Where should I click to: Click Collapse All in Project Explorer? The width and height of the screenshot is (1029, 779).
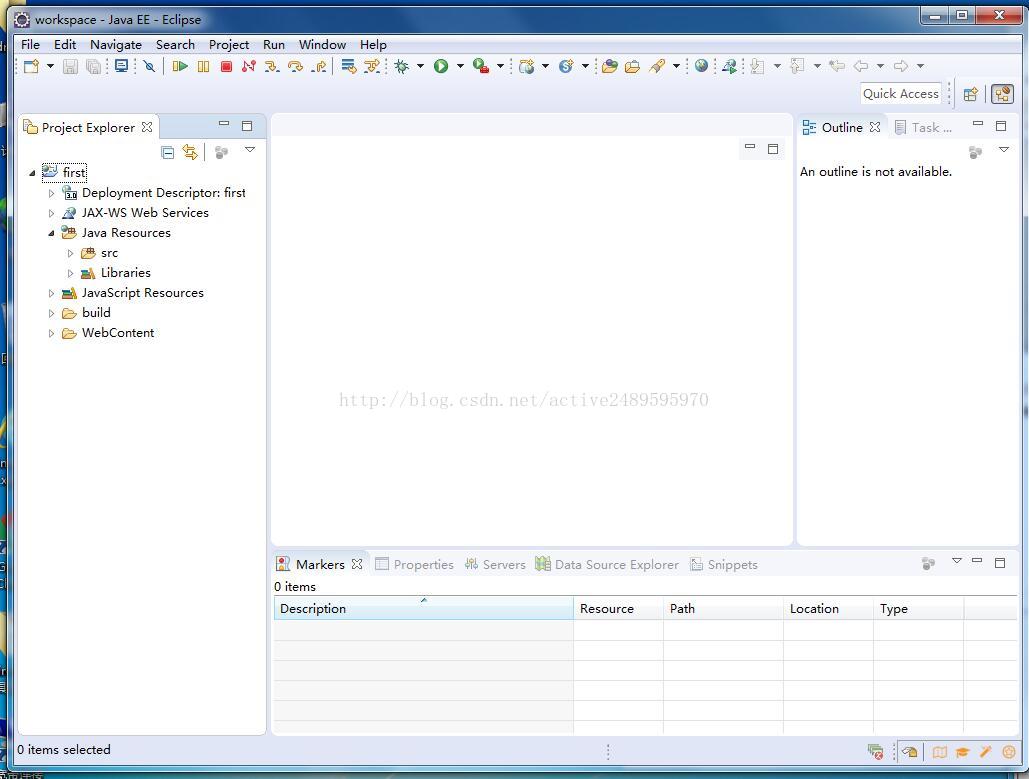[x=168, y=152]
